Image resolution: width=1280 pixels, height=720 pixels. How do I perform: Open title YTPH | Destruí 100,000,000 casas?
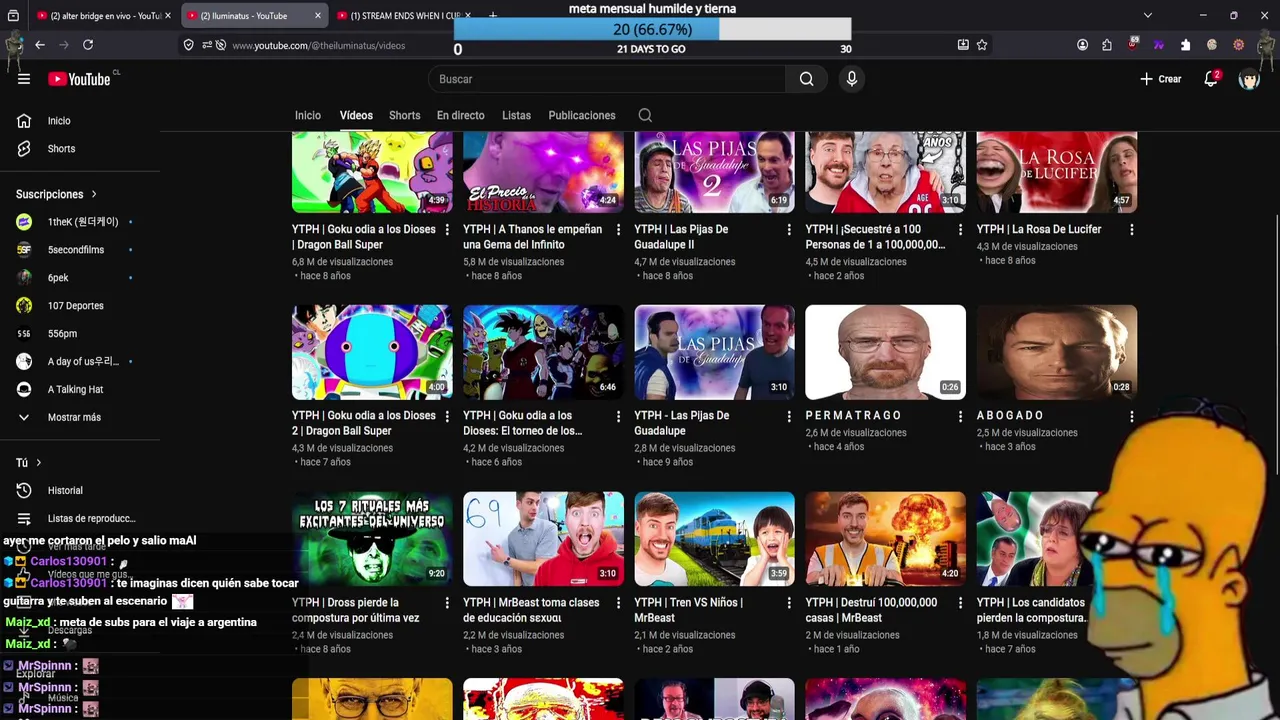pyautogui.click(x=871, y=610)
